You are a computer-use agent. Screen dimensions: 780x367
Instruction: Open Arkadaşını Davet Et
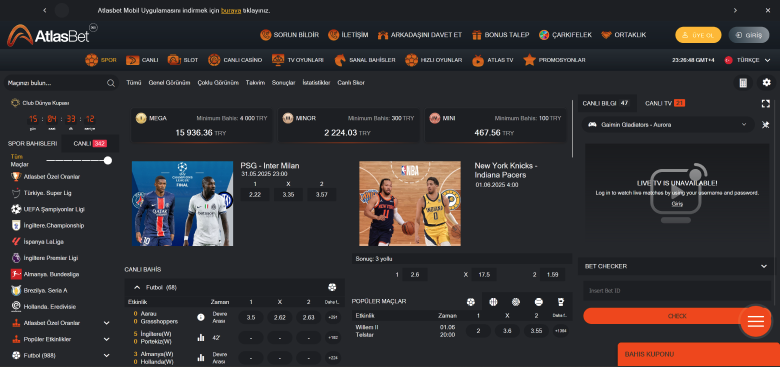click(x=420, y=35)
